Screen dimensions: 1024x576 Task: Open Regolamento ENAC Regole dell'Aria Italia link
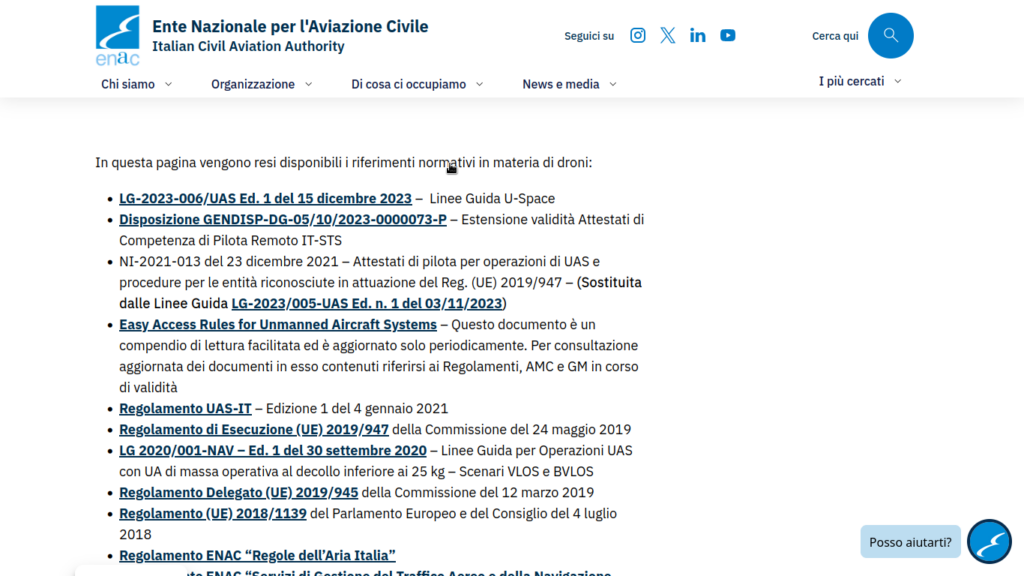pos(257,555)
